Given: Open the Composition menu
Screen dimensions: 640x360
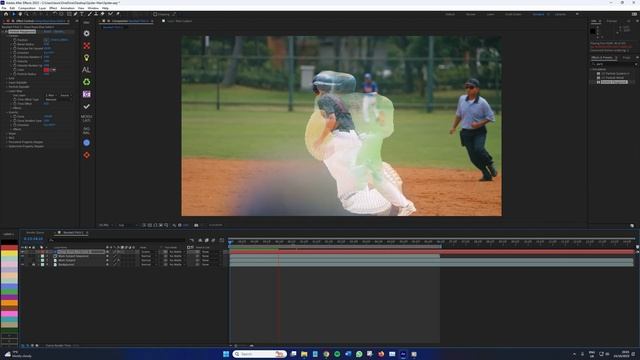Looking at the screenshot, I should point(27,8).
